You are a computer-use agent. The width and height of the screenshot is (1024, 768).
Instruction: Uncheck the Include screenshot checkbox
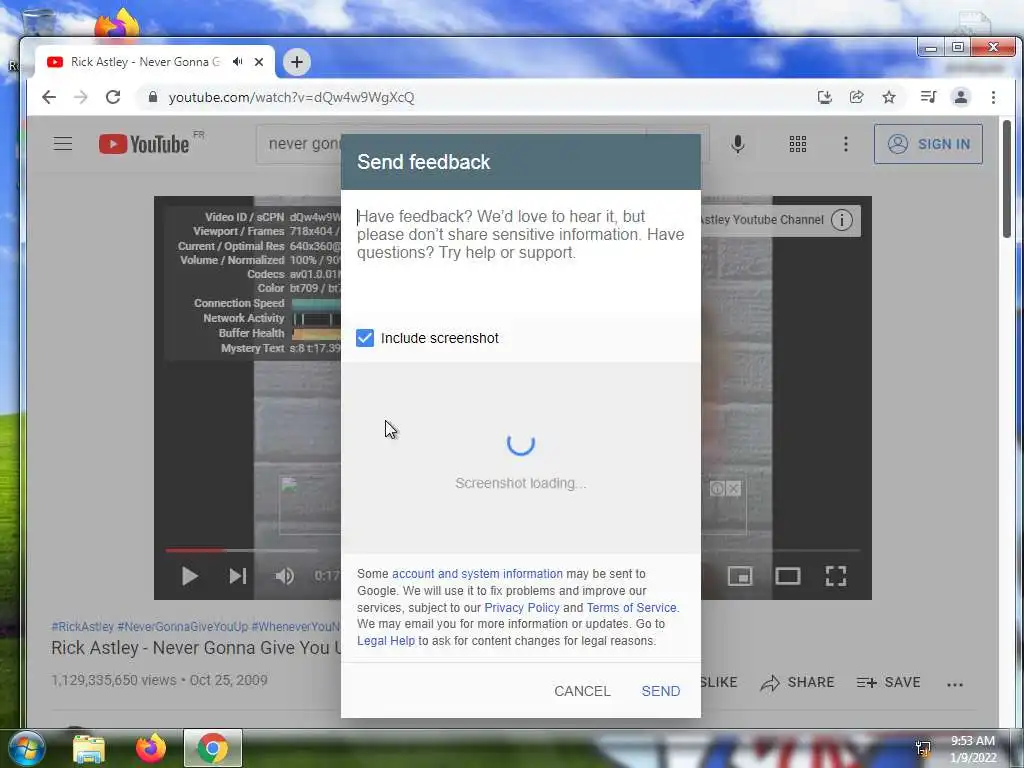pos(365,338)
